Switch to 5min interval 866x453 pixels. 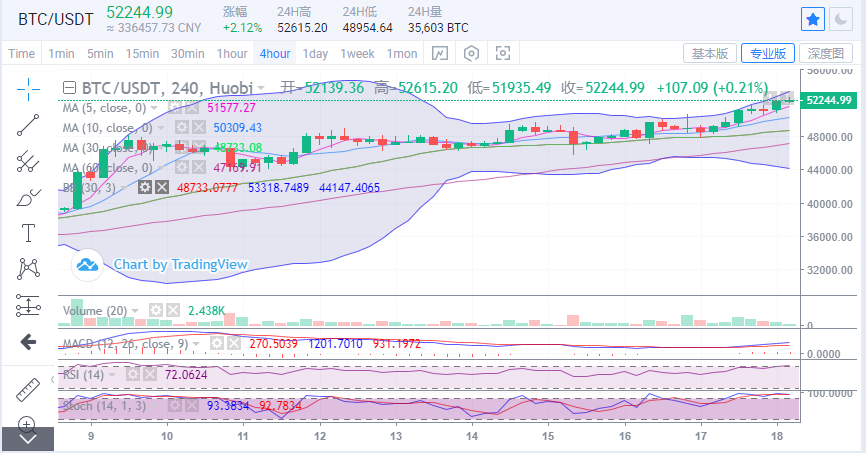100,54
